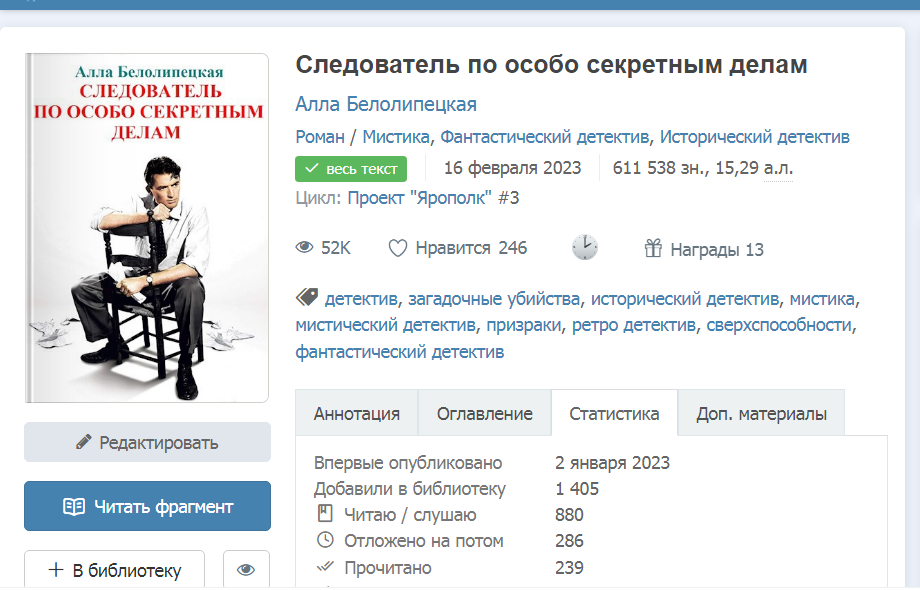Open the Аннотация tab

click(357, 414)
